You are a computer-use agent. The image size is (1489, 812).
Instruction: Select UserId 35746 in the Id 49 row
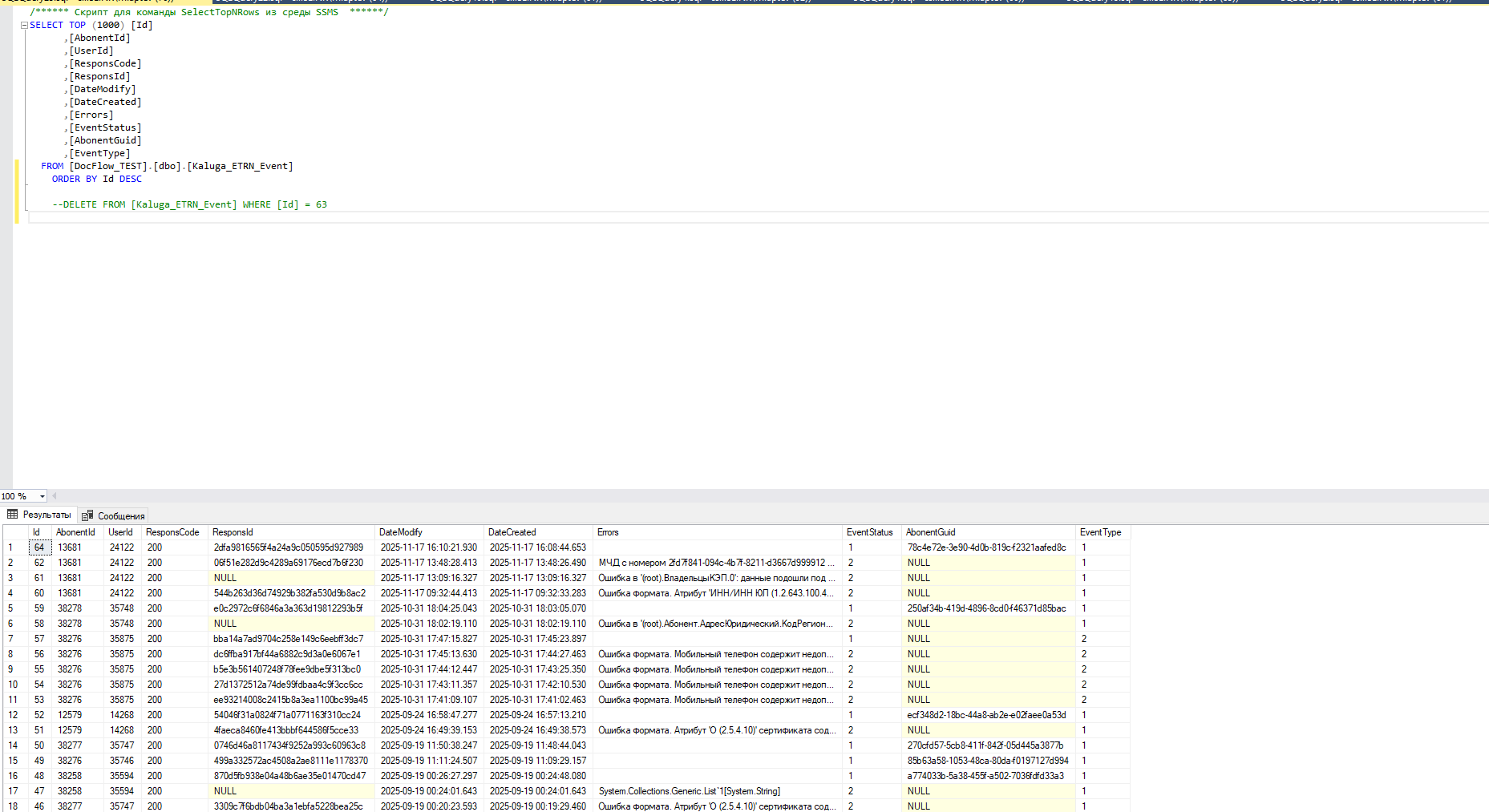click(x=123, y=761)
